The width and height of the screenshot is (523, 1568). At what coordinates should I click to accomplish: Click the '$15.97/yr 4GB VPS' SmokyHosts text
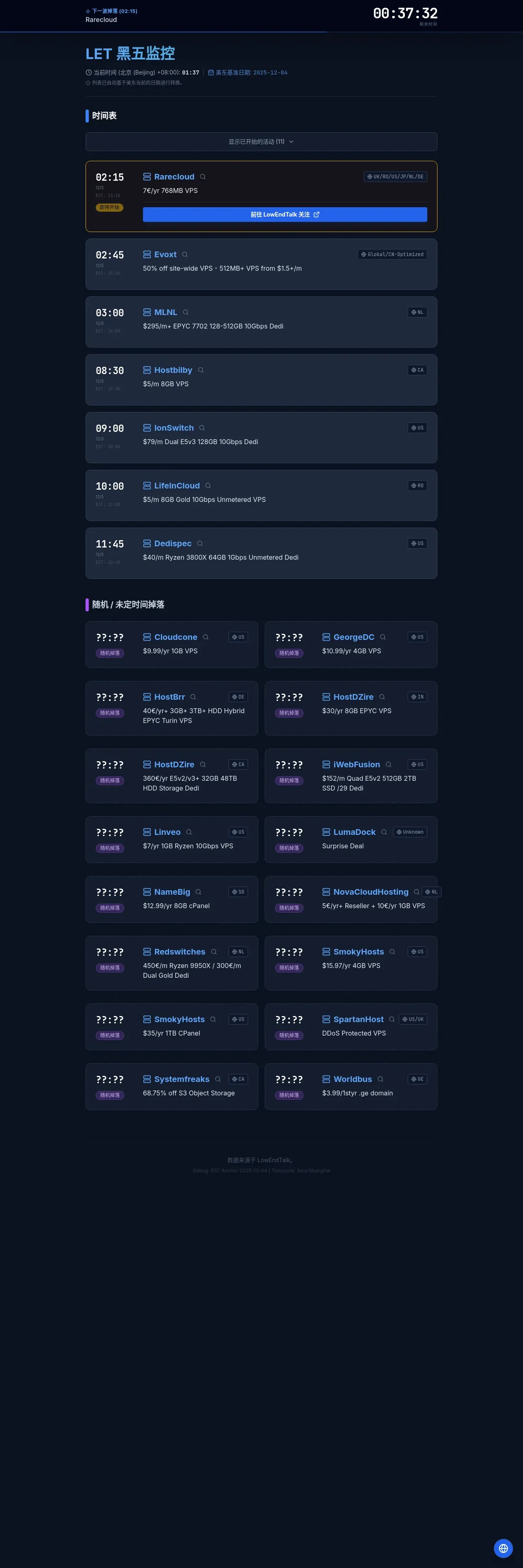point(351,966)
